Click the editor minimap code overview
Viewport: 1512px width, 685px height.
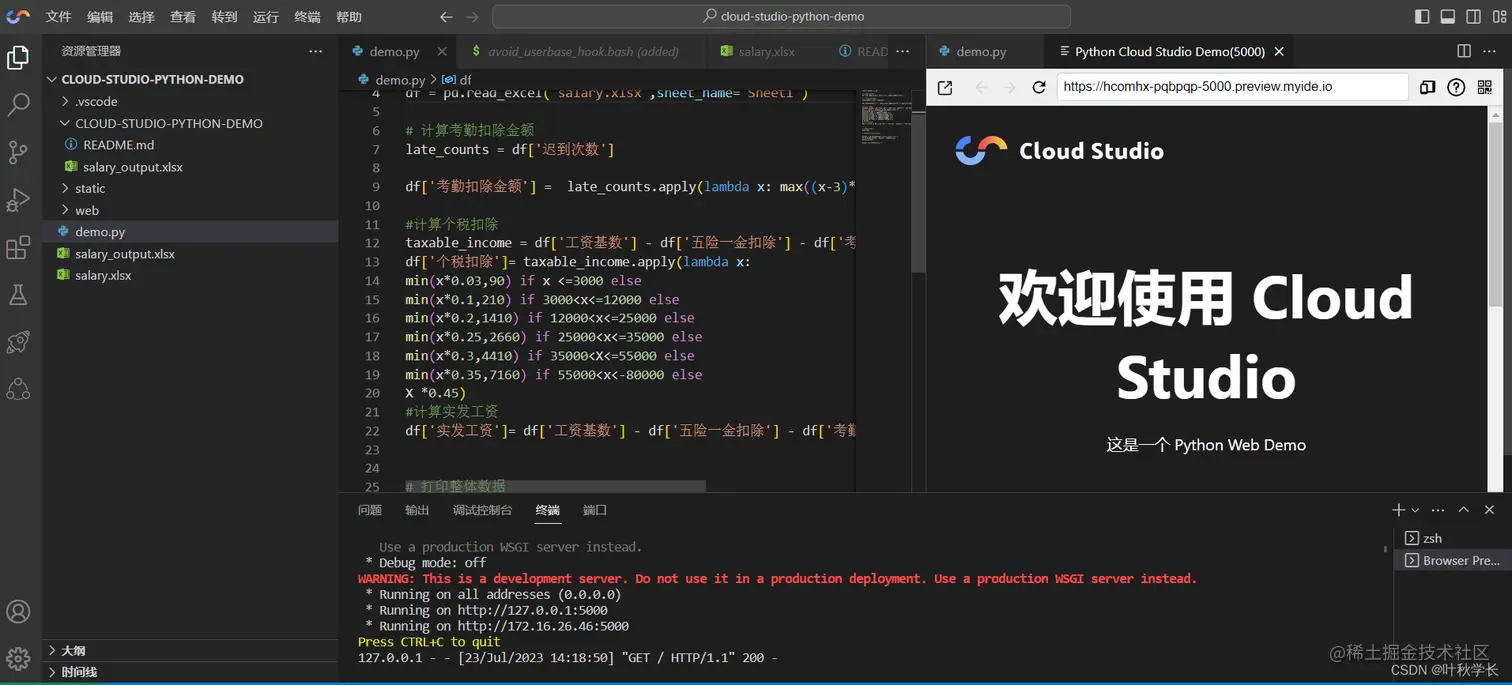click(886, 118)
